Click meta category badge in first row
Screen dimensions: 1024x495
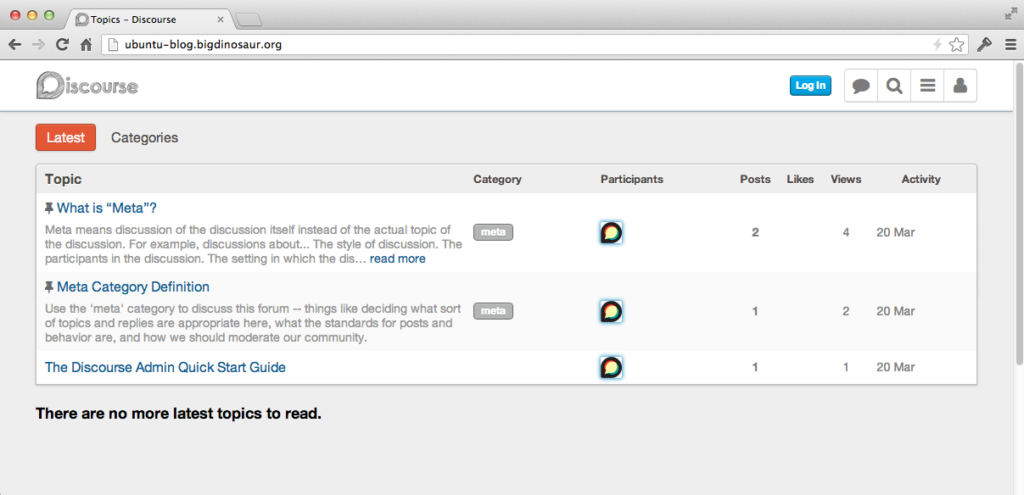click(x=493, y=232)
